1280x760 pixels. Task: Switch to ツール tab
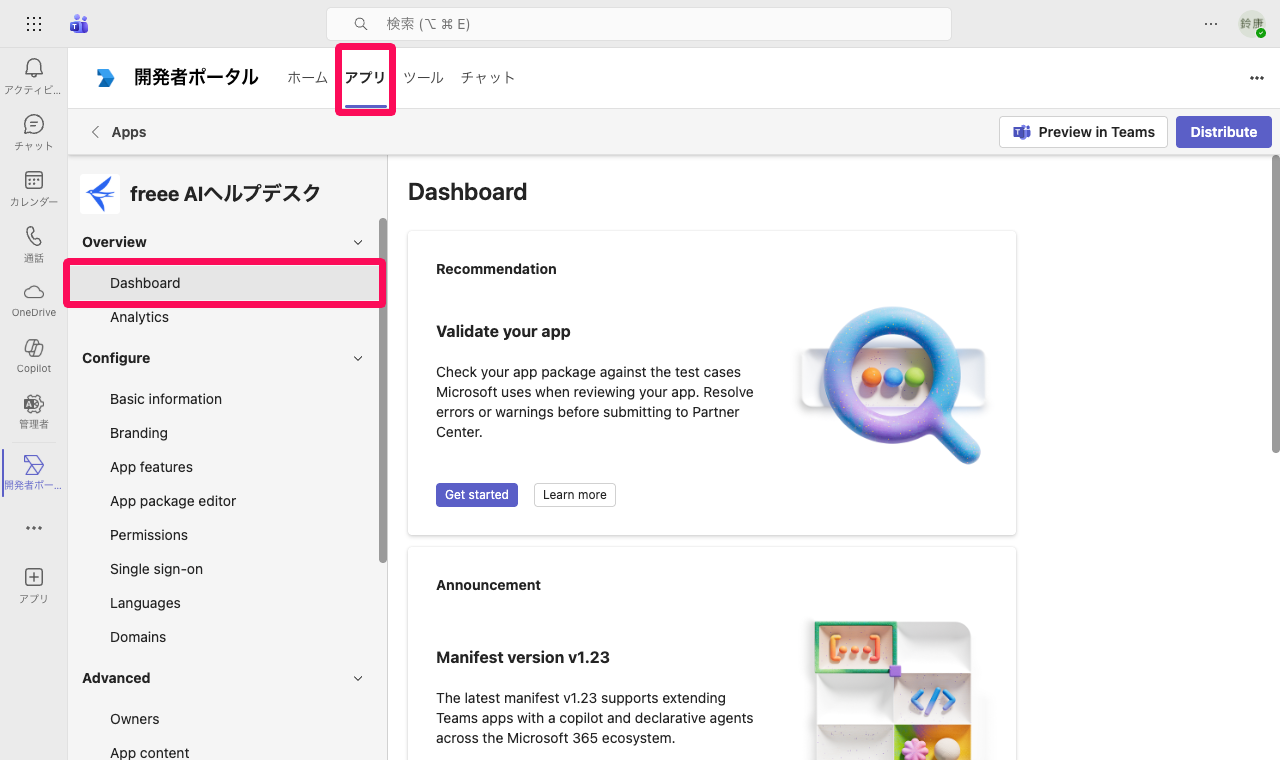[423, 78]
